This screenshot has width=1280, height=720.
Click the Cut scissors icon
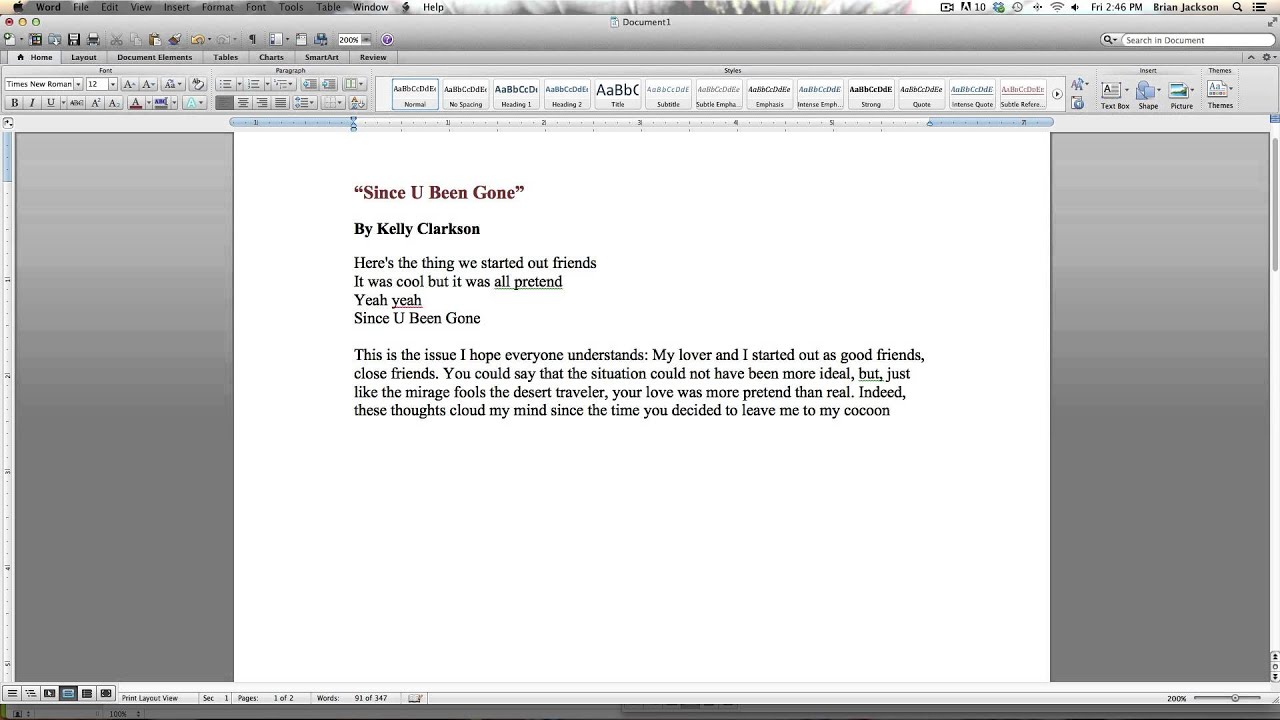[x=116, y=40]
